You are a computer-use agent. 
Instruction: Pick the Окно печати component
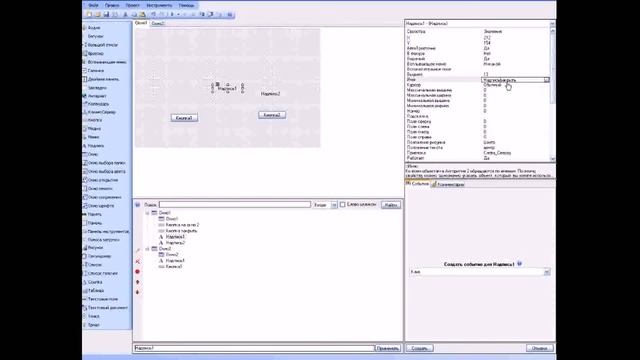100,189
